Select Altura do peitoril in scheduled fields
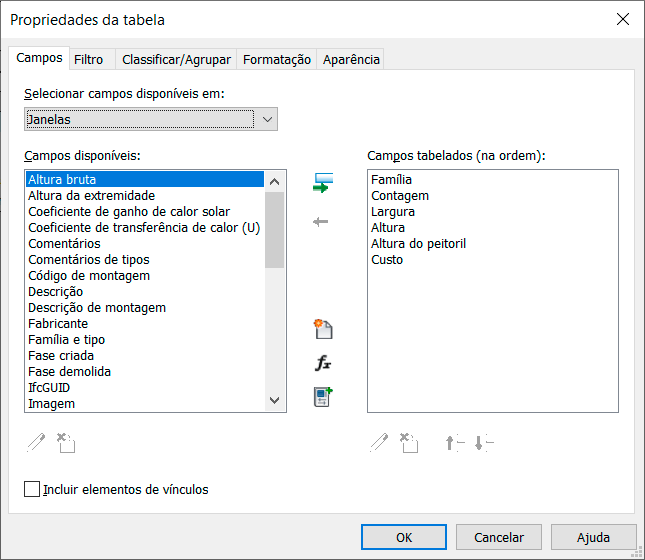Image resolution: width=645 pixels, height=560 pixels. [x=492, y=244]
